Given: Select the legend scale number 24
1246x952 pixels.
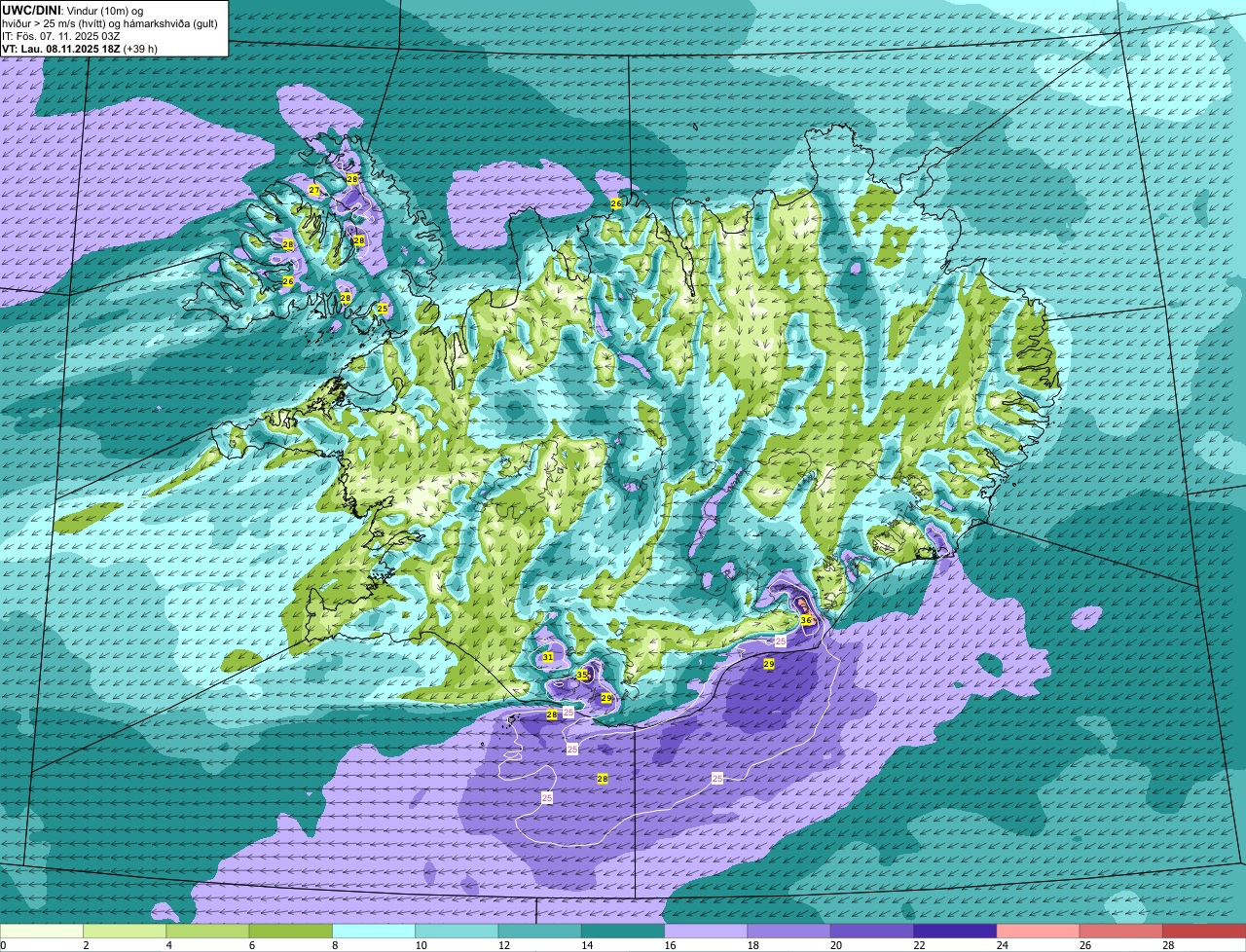Looking at the screenshot, I should tap(1001, 945).
